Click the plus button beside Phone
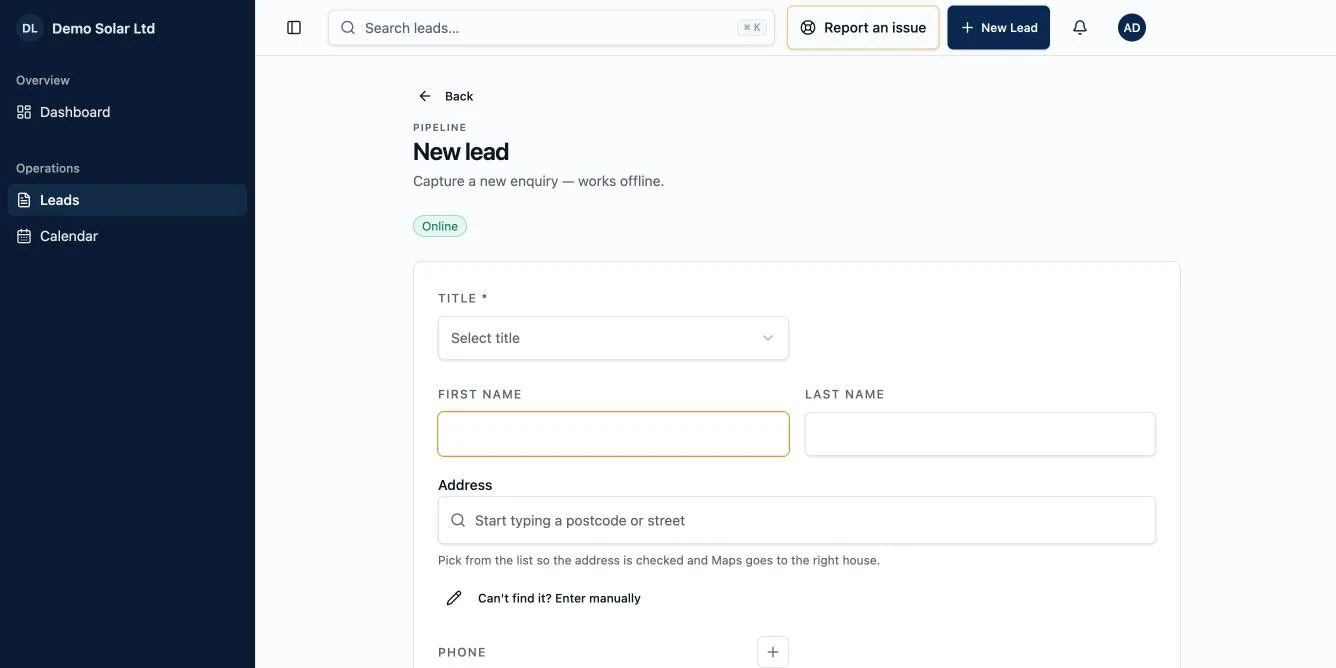 click(773, 652)
